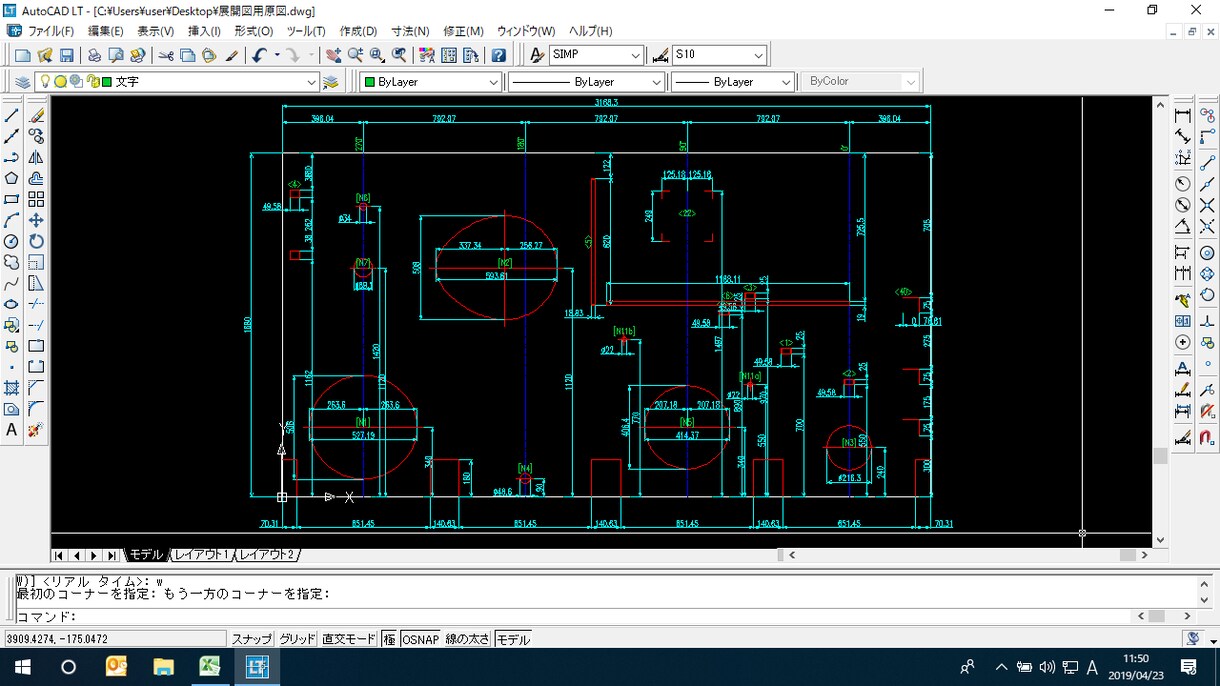Click the モデル status bar button

513,639
